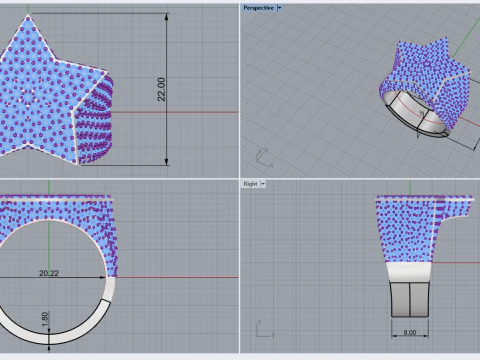Click the Right viewport title label
This screenshot has height=360, width=480.
pyautogui.click(x=250, y=184)
